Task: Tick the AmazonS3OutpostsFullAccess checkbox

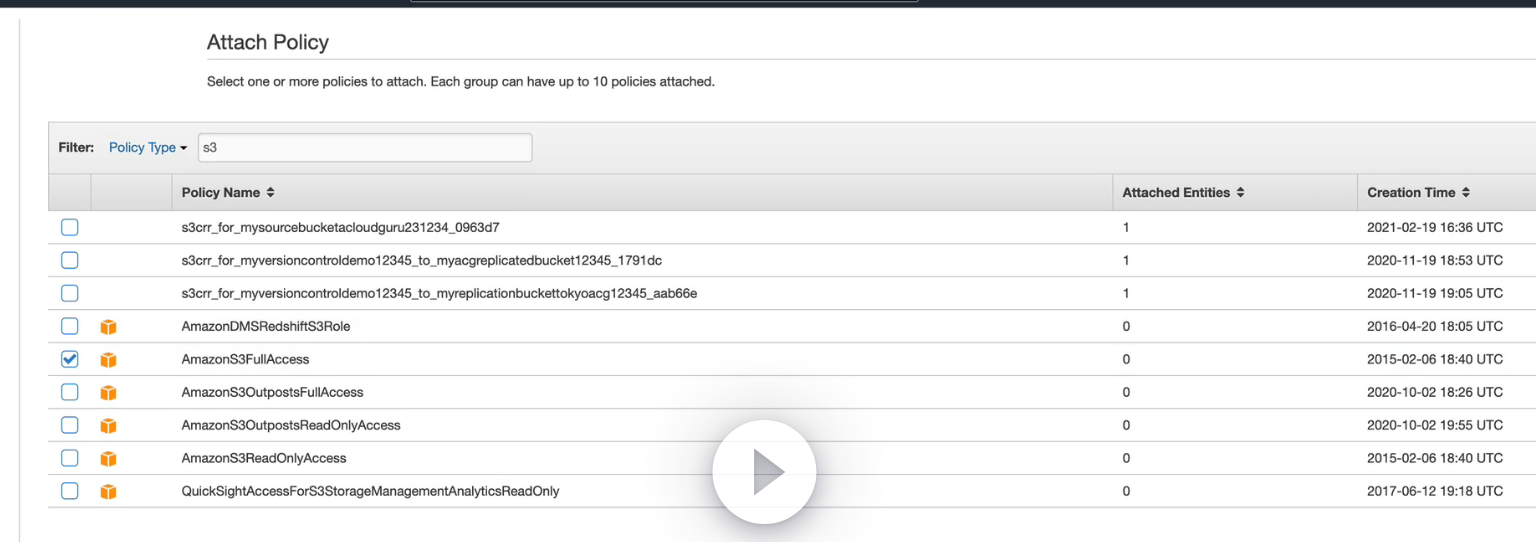Action: pyautogui.click(x=69, y=392)
